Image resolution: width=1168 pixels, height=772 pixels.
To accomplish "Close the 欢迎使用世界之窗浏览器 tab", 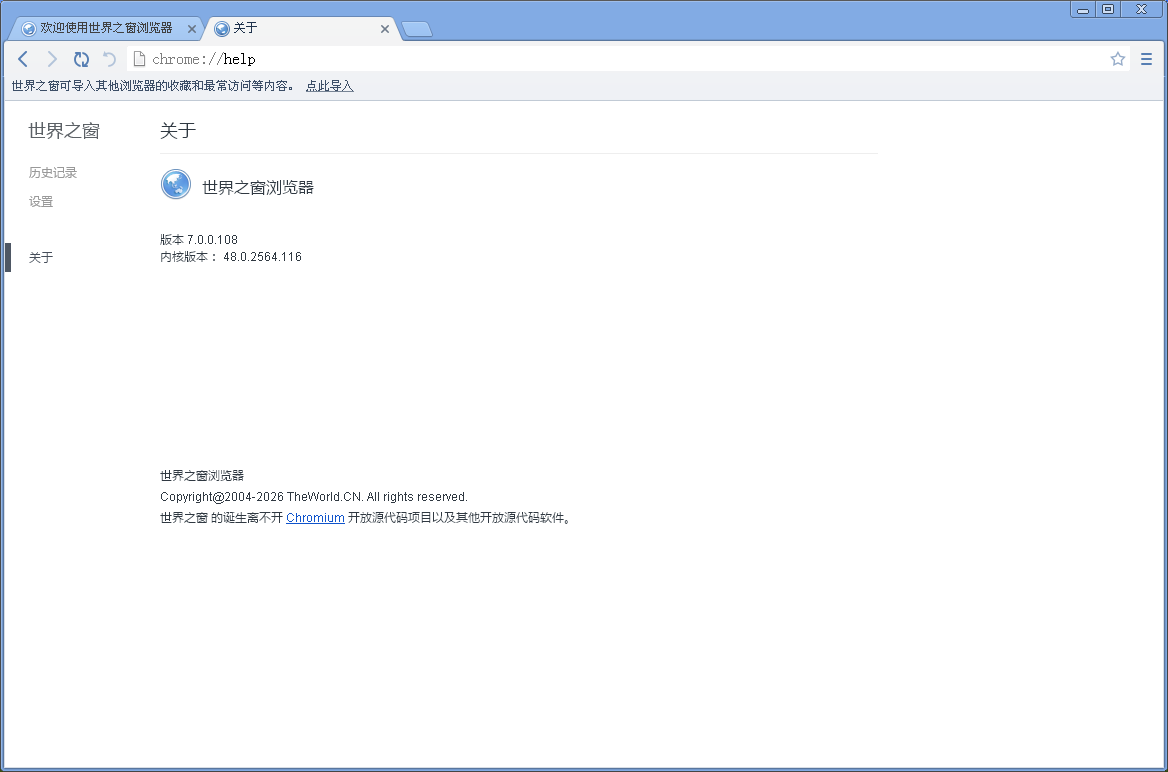I will 192,29.
